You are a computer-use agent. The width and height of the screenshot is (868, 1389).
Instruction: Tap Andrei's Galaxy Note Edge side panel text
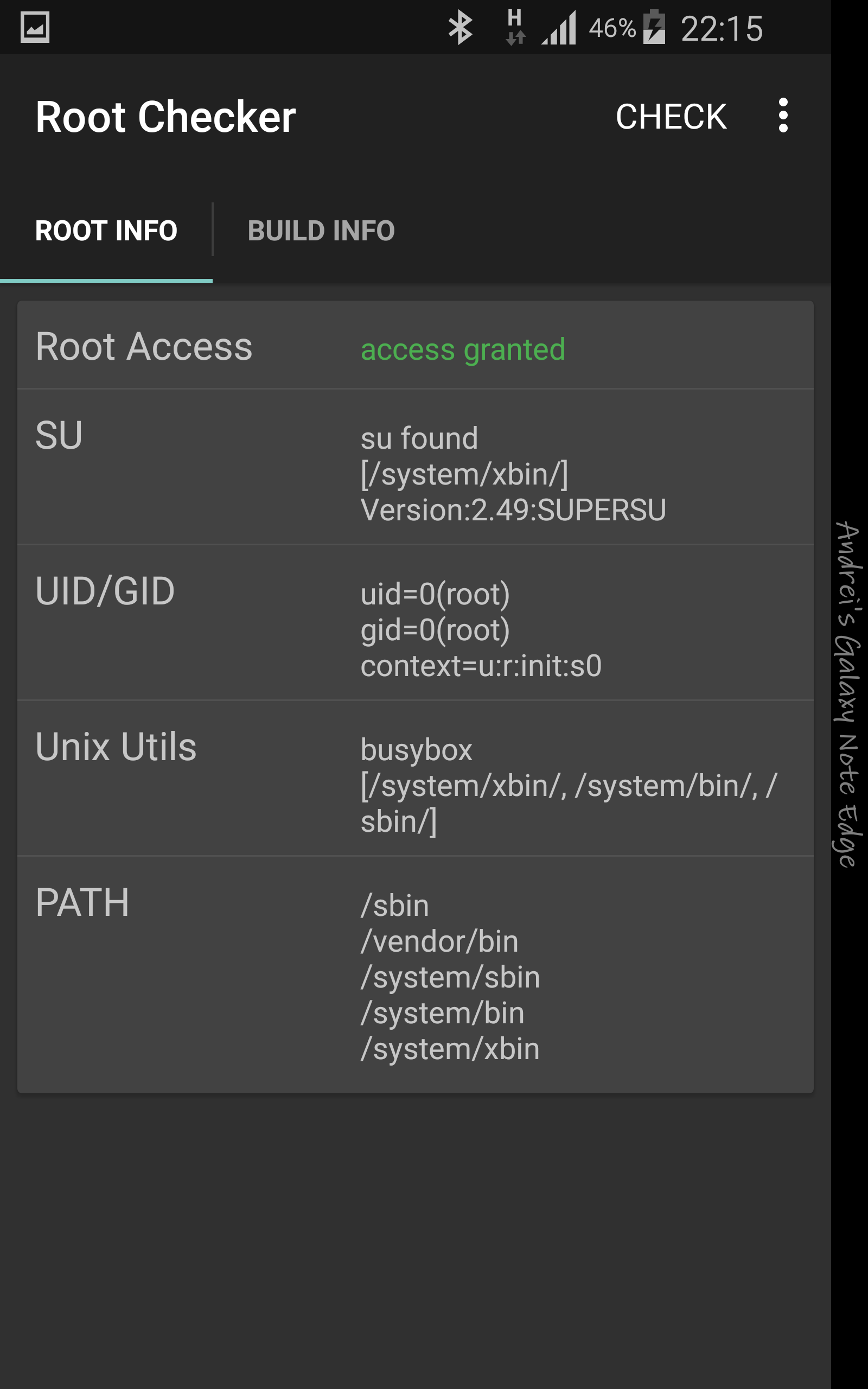tap(847, 693)
